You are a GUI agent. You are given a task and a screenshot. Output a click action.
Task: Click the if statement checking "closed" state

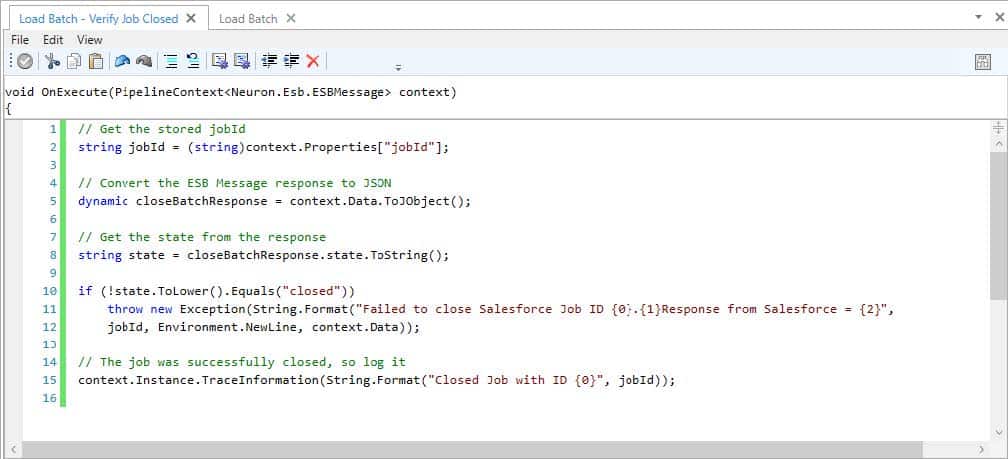[216, 291]
